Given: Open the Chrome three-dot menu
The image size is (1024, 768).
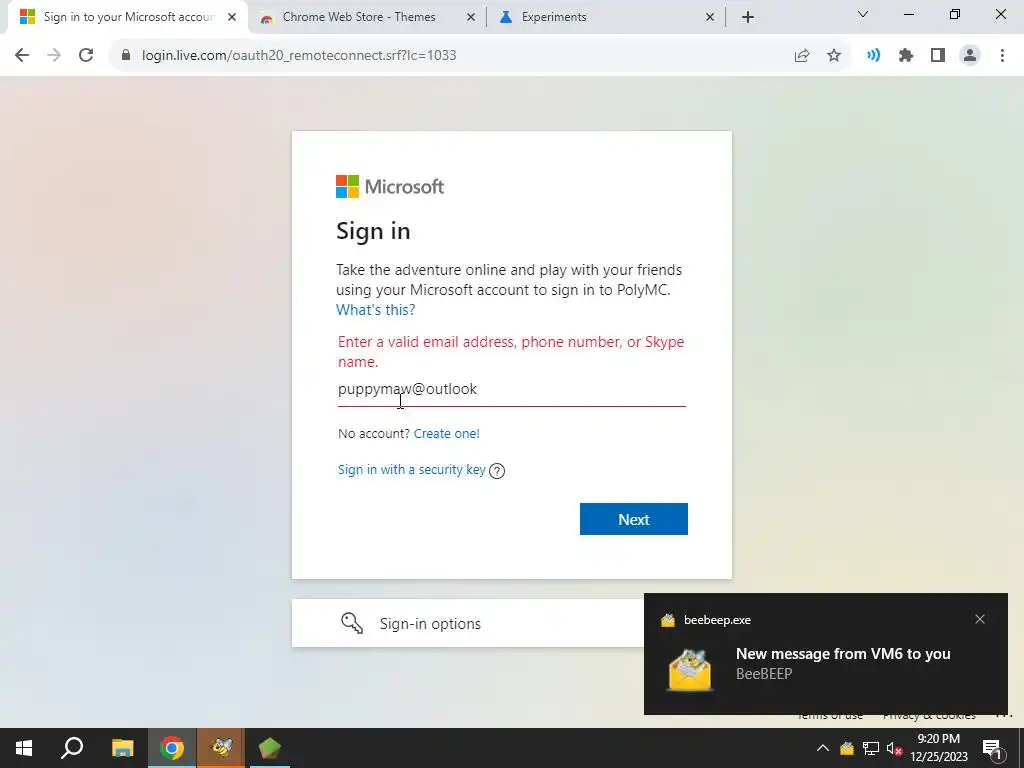Looking at the screenshot, I should tap(1002, 56).
